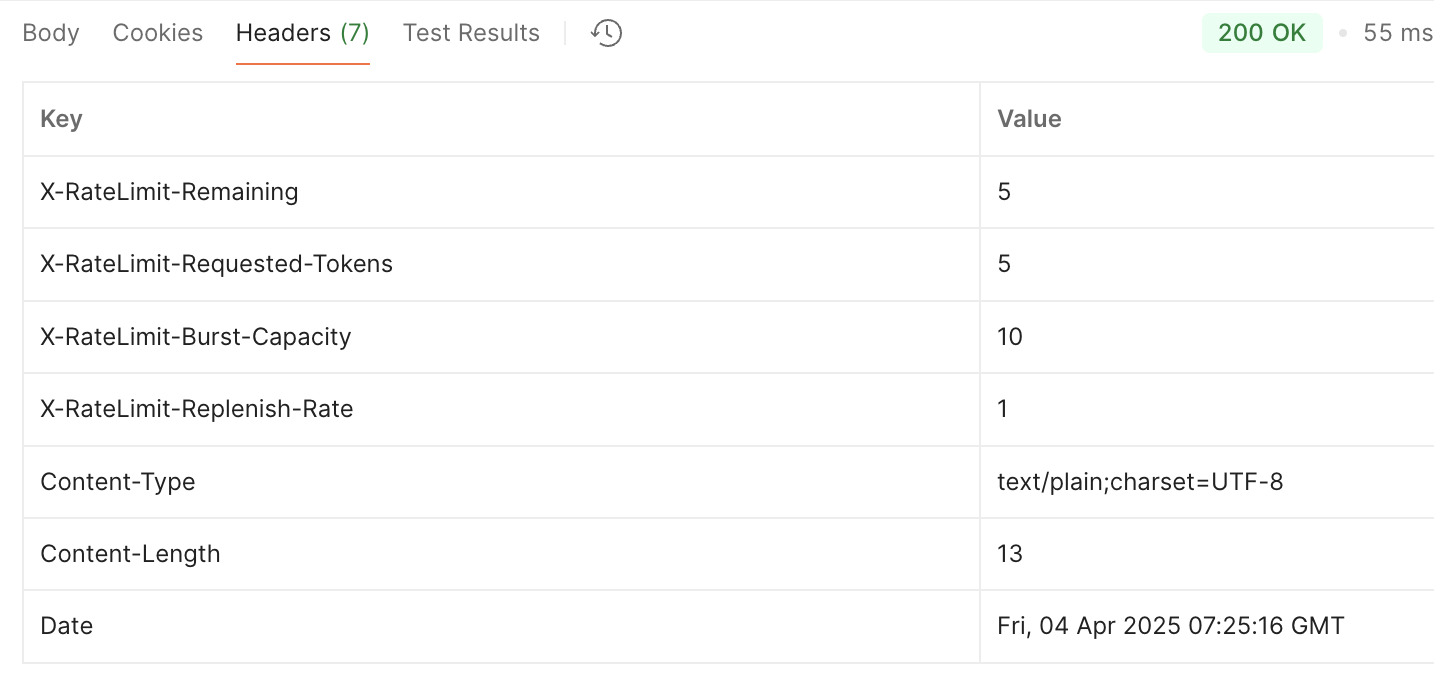Click the 55 ms response time
The height and width of the screenshot is (692, 1434).
tap(1397, 33)
